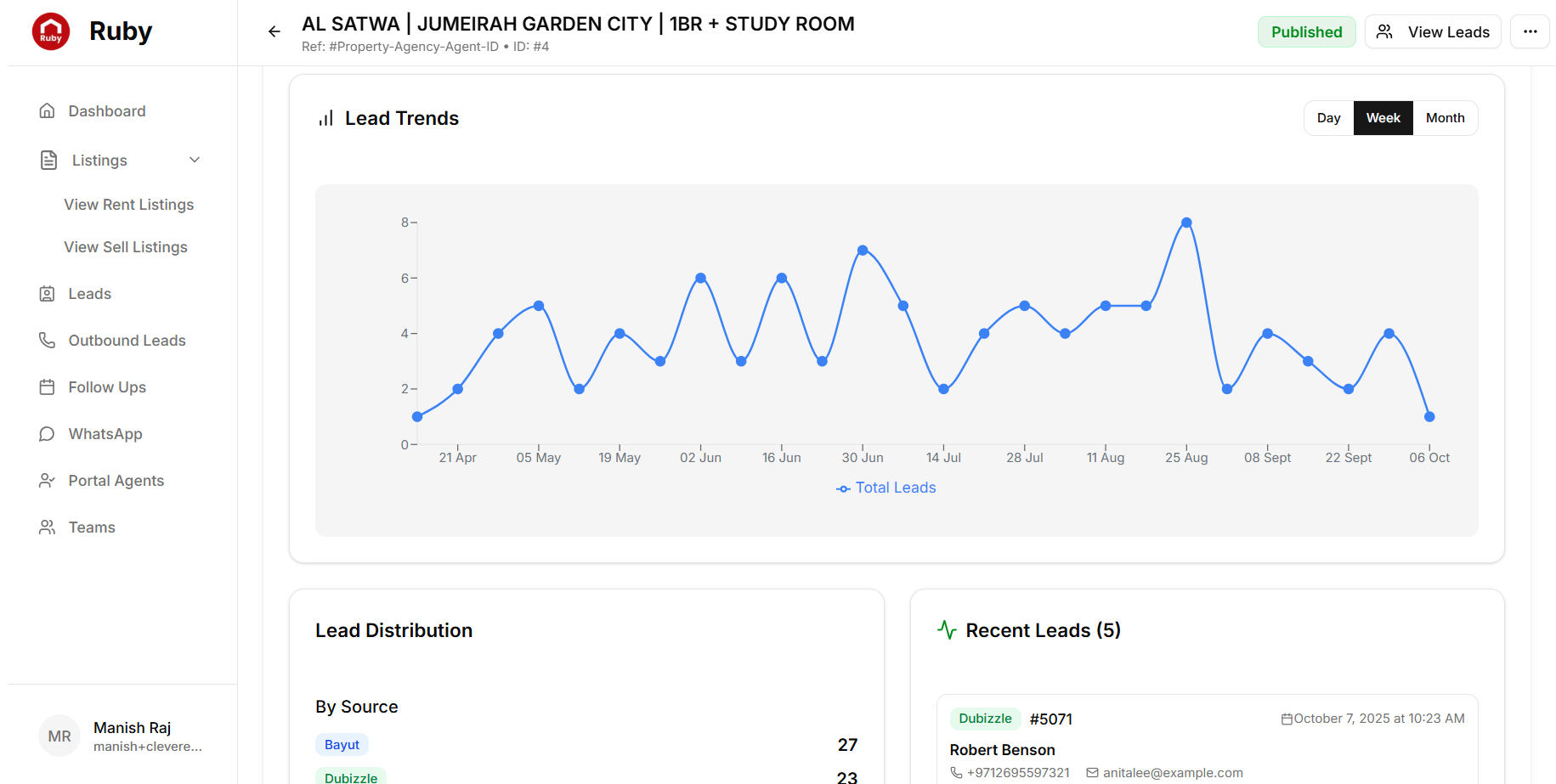Enable Month view for Lead Trends
This screenshot has width=1556, height=784.
[1445, 117]
